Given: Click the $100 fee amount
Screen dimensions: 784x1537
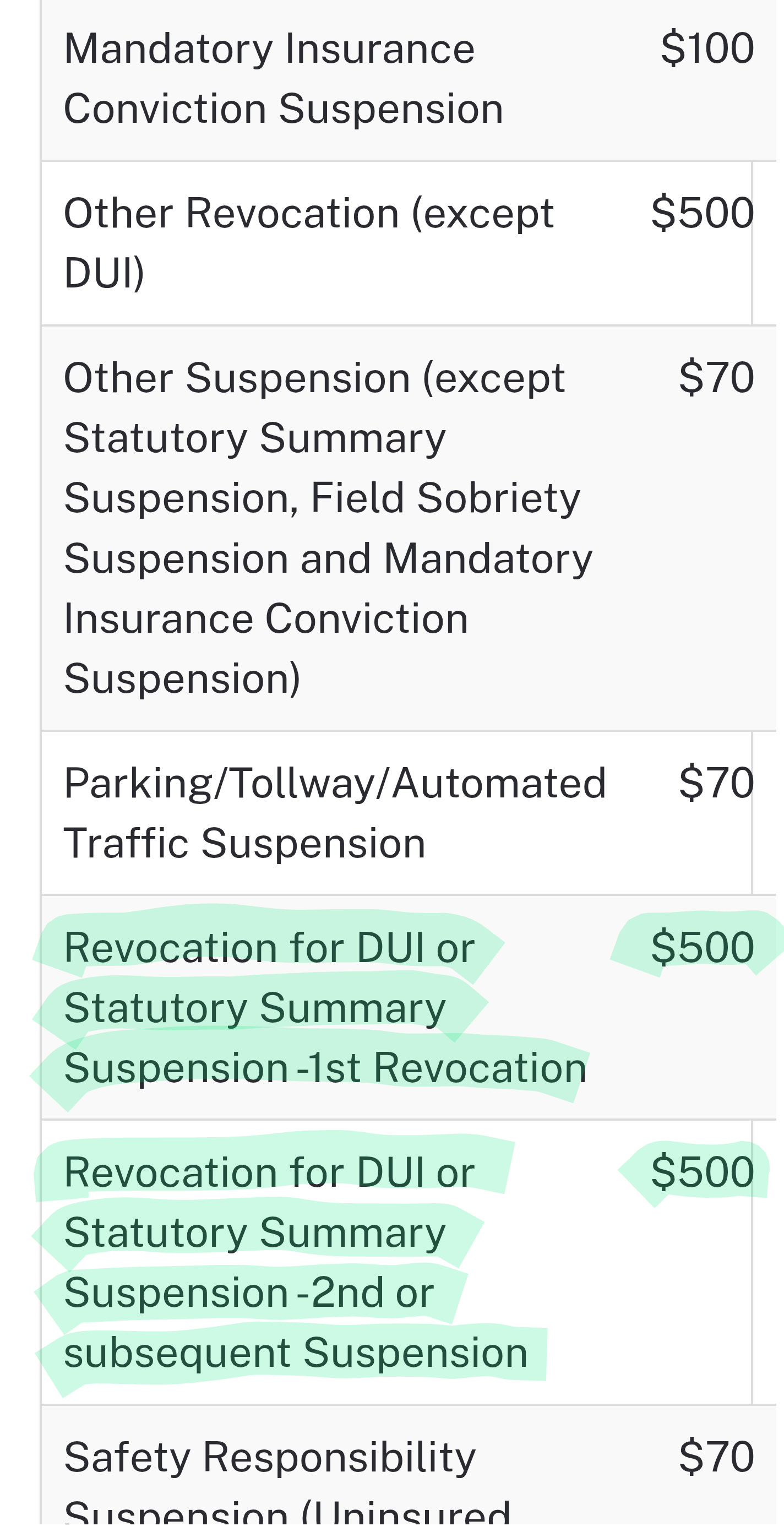Looking at the screenshot, I should [x=707, y=48].
